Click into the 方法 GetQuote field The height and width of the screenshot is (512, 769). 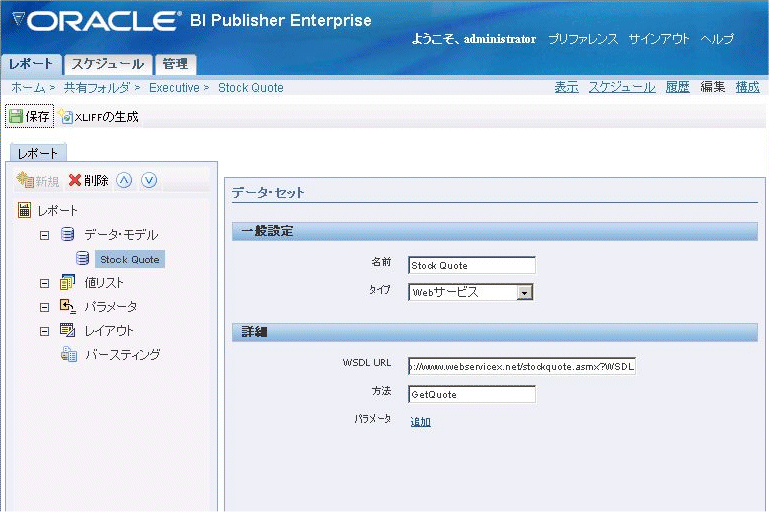[x=472, y=394]
